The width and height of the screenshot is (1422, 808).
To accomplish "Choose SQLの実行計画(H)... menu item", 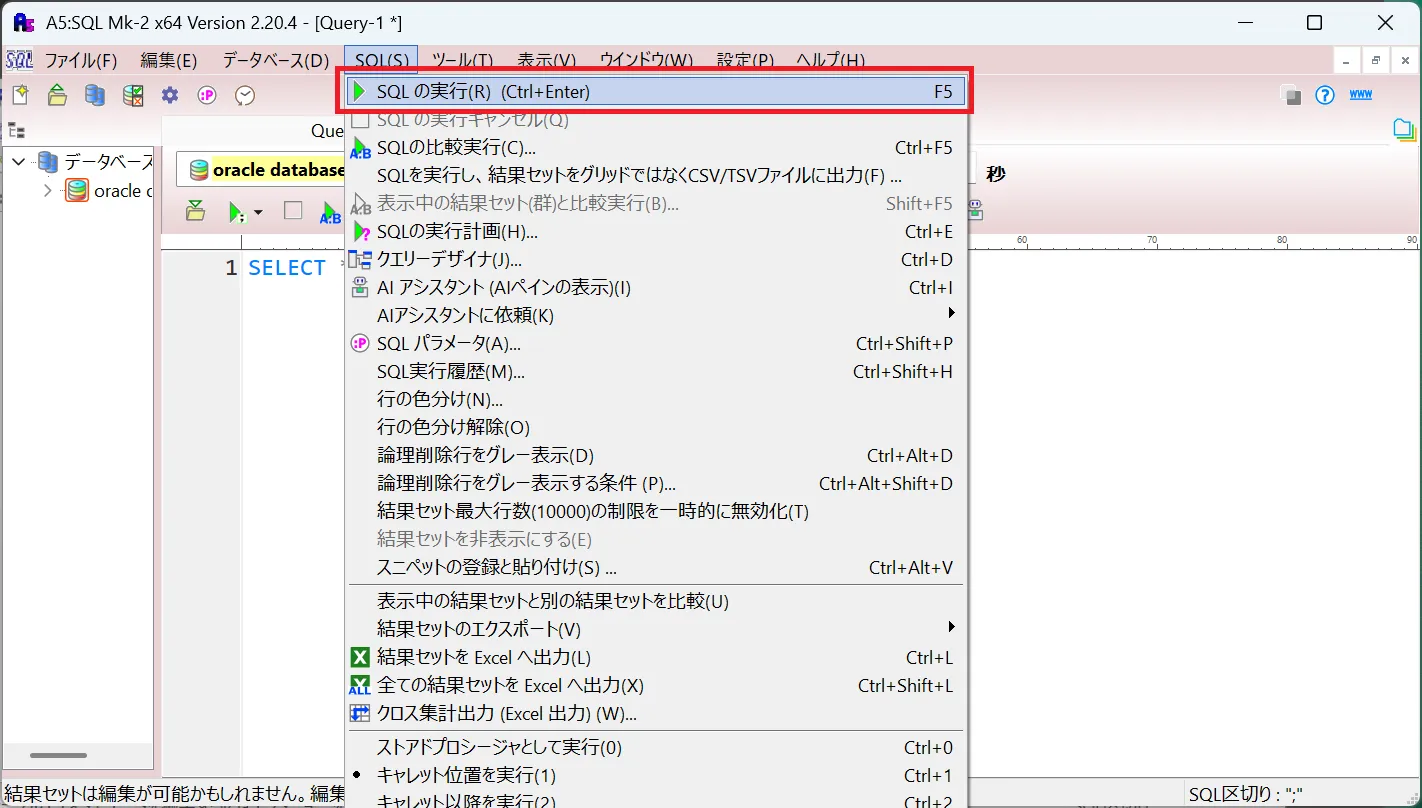I will 655,231.
